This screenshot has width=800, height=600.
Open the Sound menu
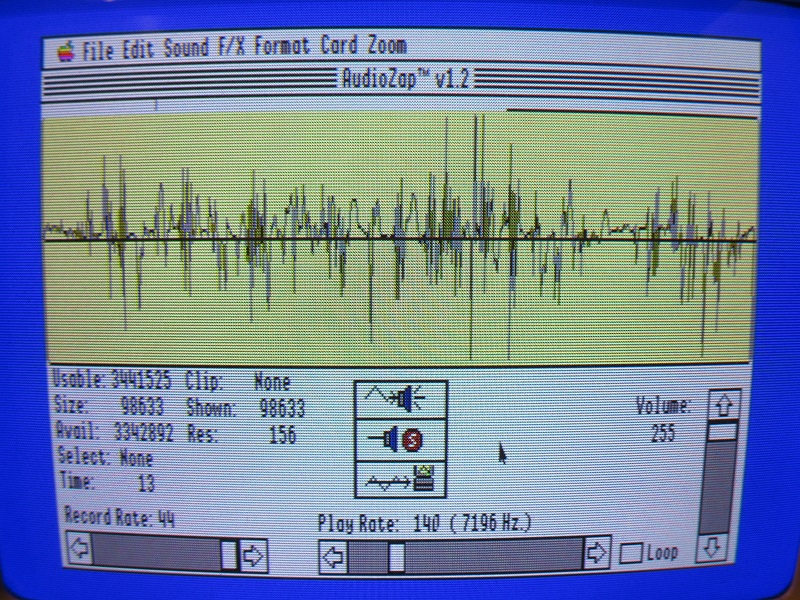tap(186, 48)
